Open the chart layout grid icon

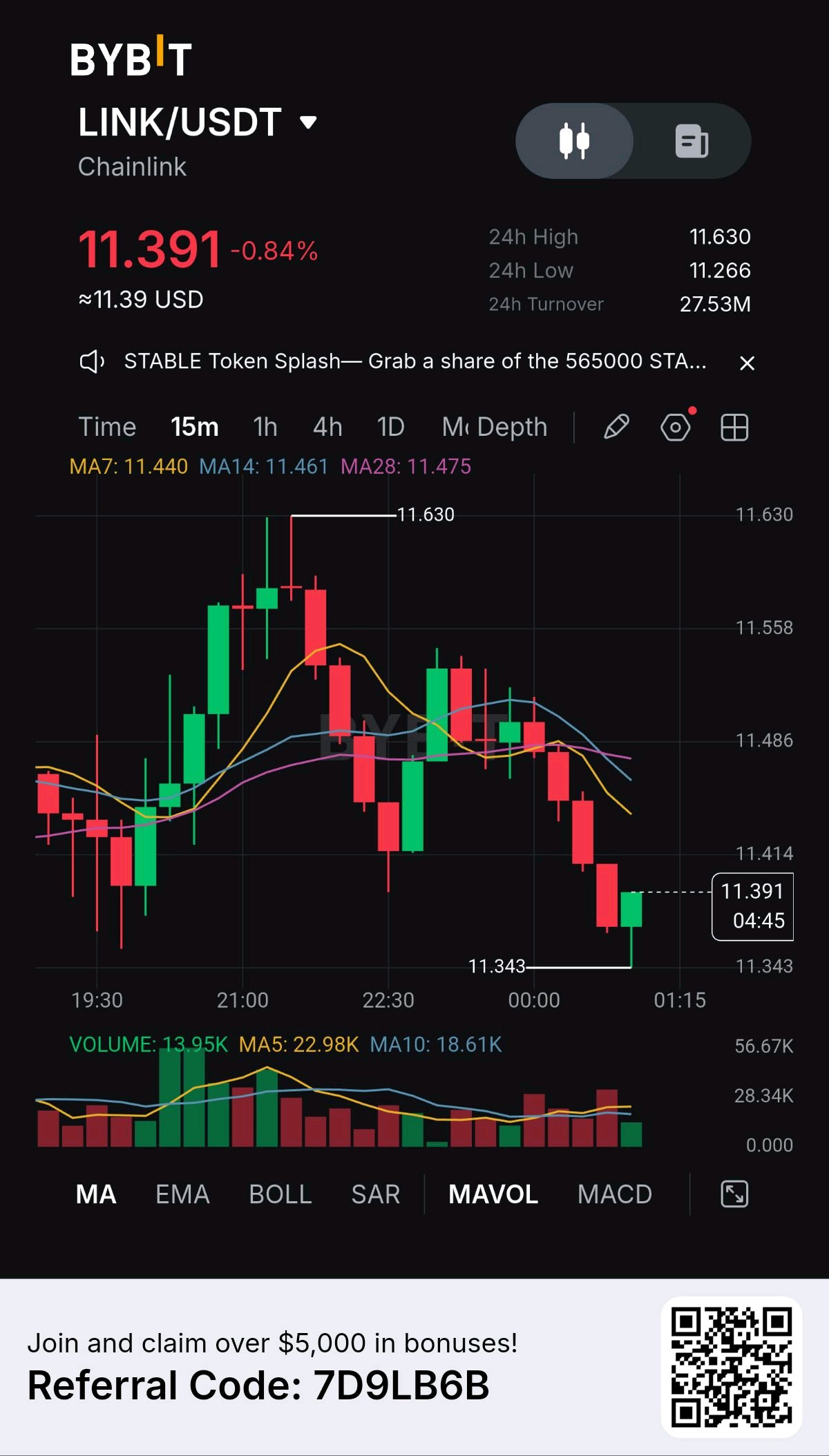pyautogui.click(x=734, y=428)
